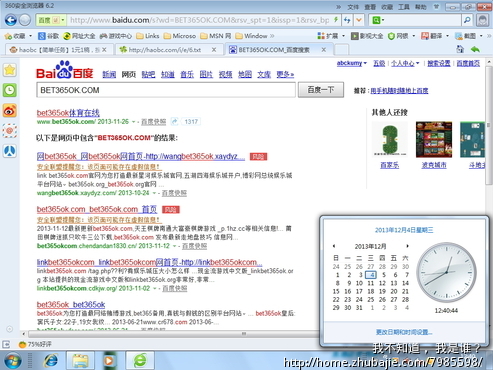This screenshot has height=370, width=493.
Task: Open 百度快照 for the first result
Action: click(153, 122)
